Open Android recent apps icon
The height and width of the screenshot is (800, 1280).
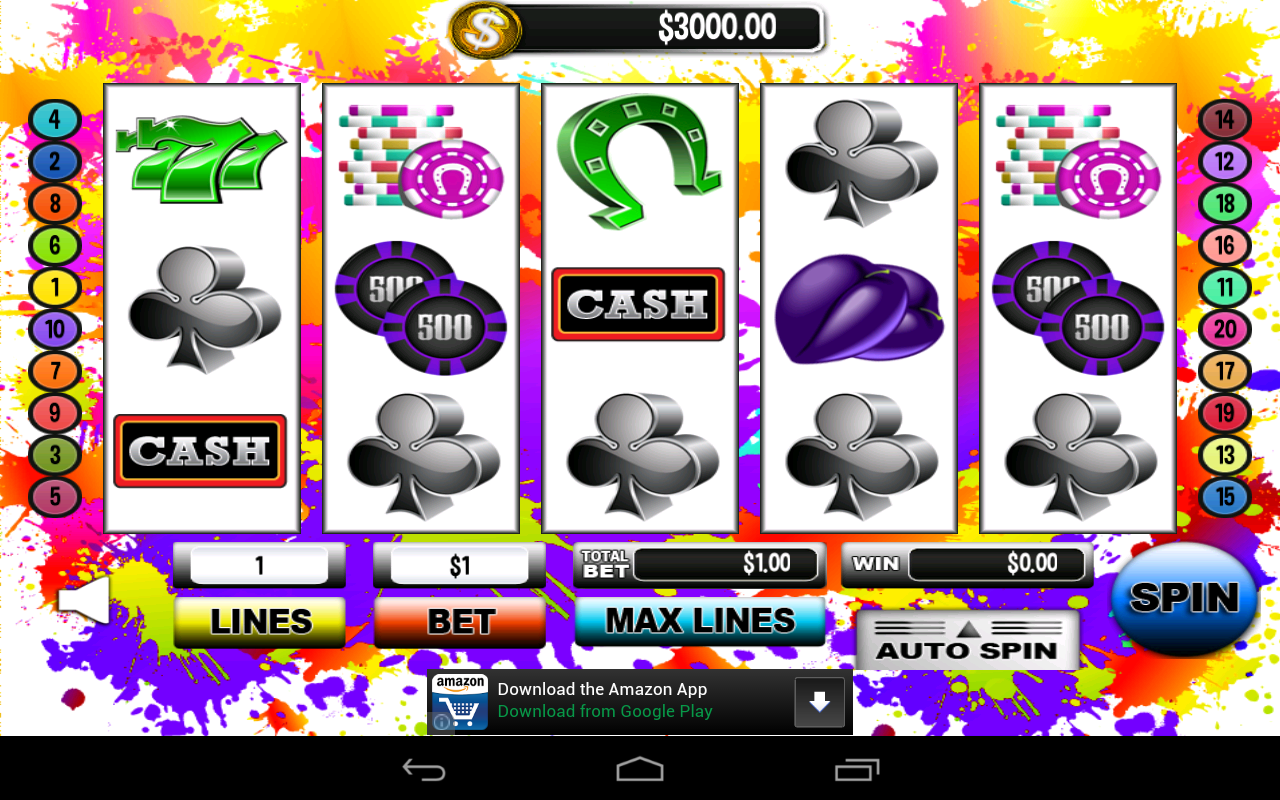856,769
